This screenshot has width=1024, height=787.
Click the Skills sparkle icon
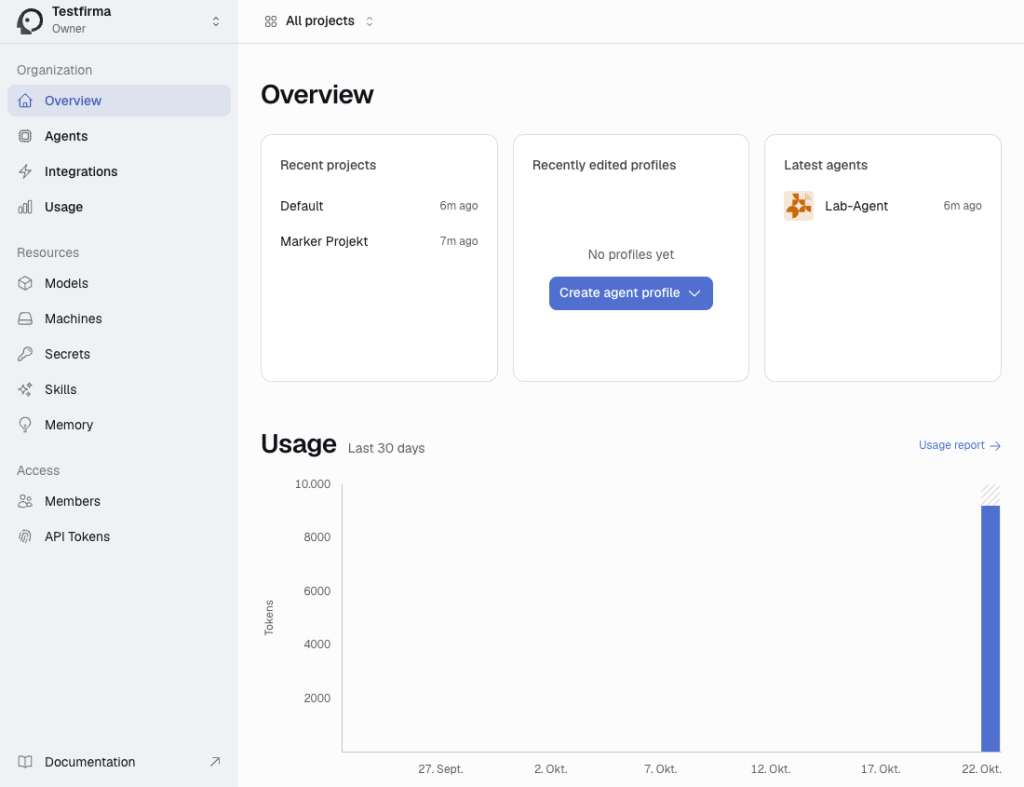click(x=25, y=389)
